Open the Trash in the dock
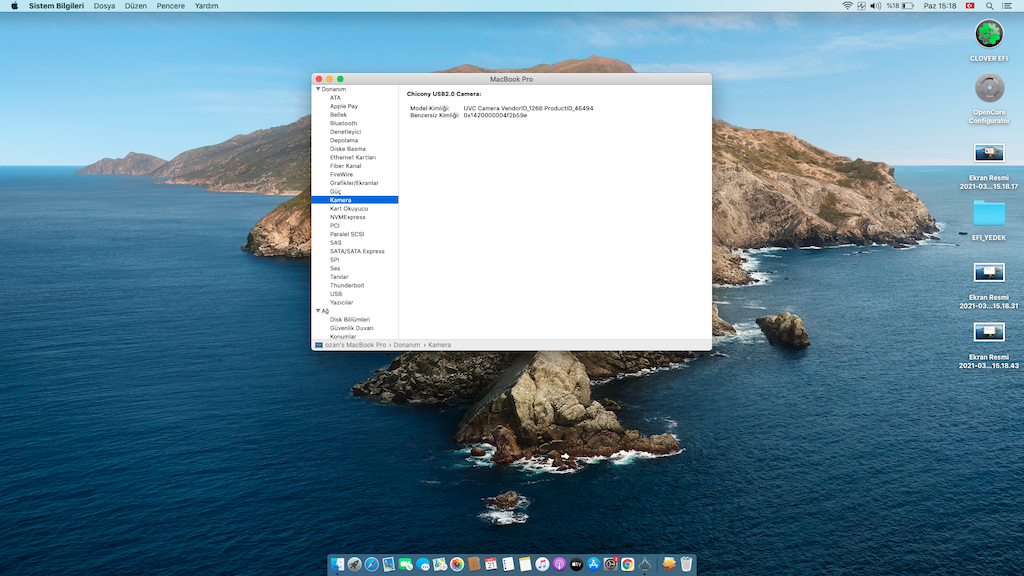The height and width of the screenshot is (576, 1024). (x=686, y=565)
